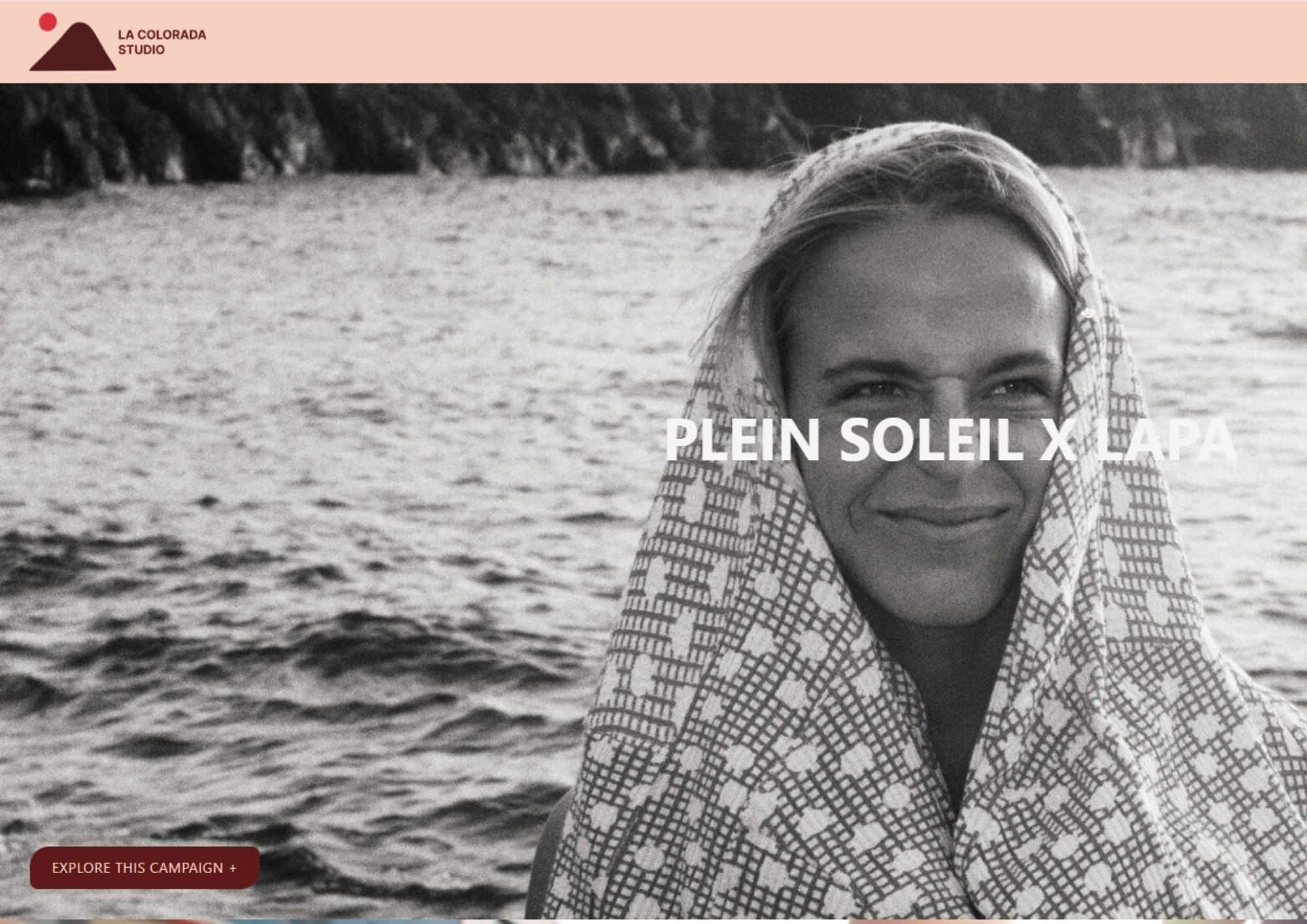The width and height of the screenshot is (1307, 924).
Task: Click the rocky cliffs behind the water
Action: coord(392,131)
